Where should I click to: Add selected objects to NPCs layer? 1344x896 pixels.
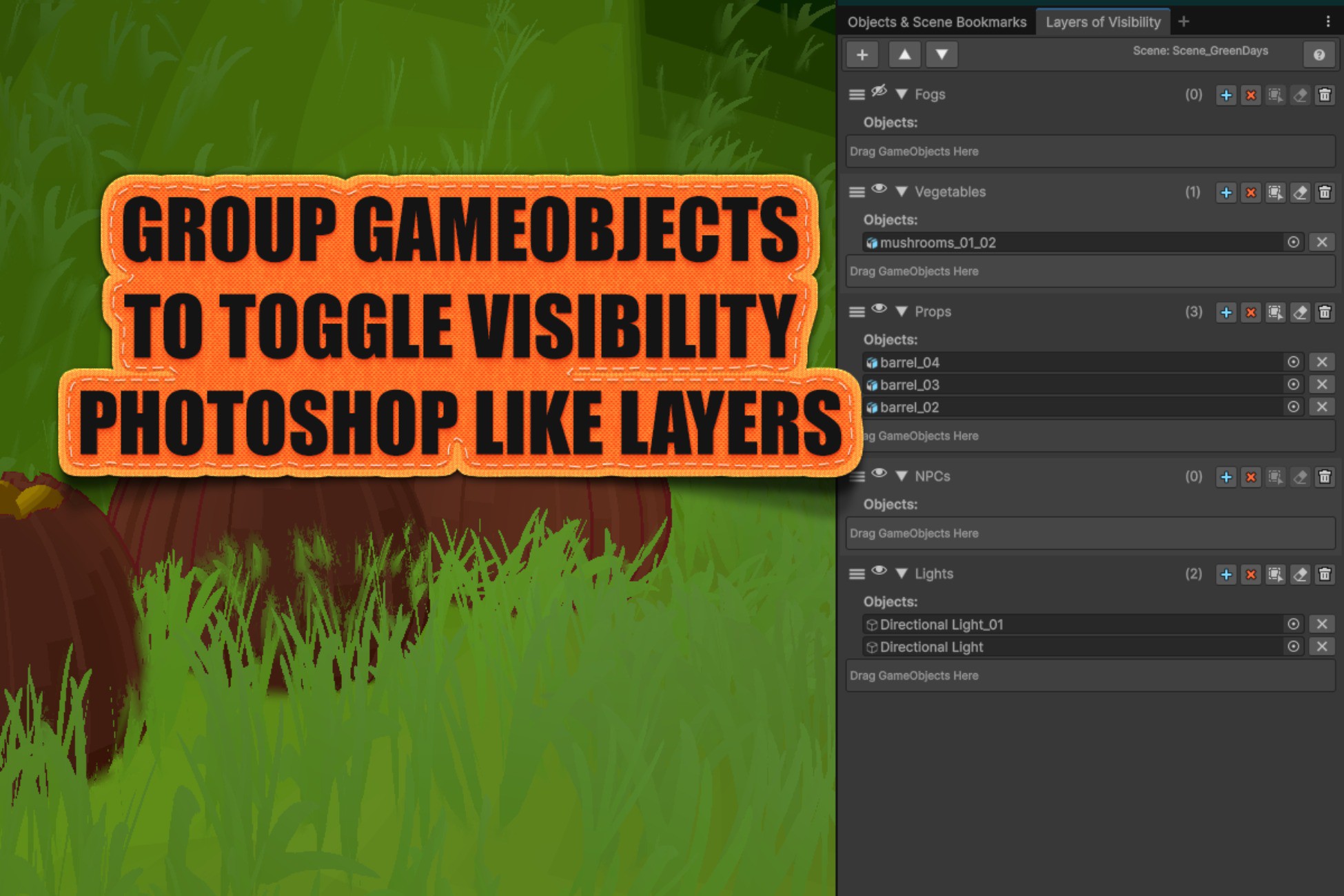pos(1225,477)
